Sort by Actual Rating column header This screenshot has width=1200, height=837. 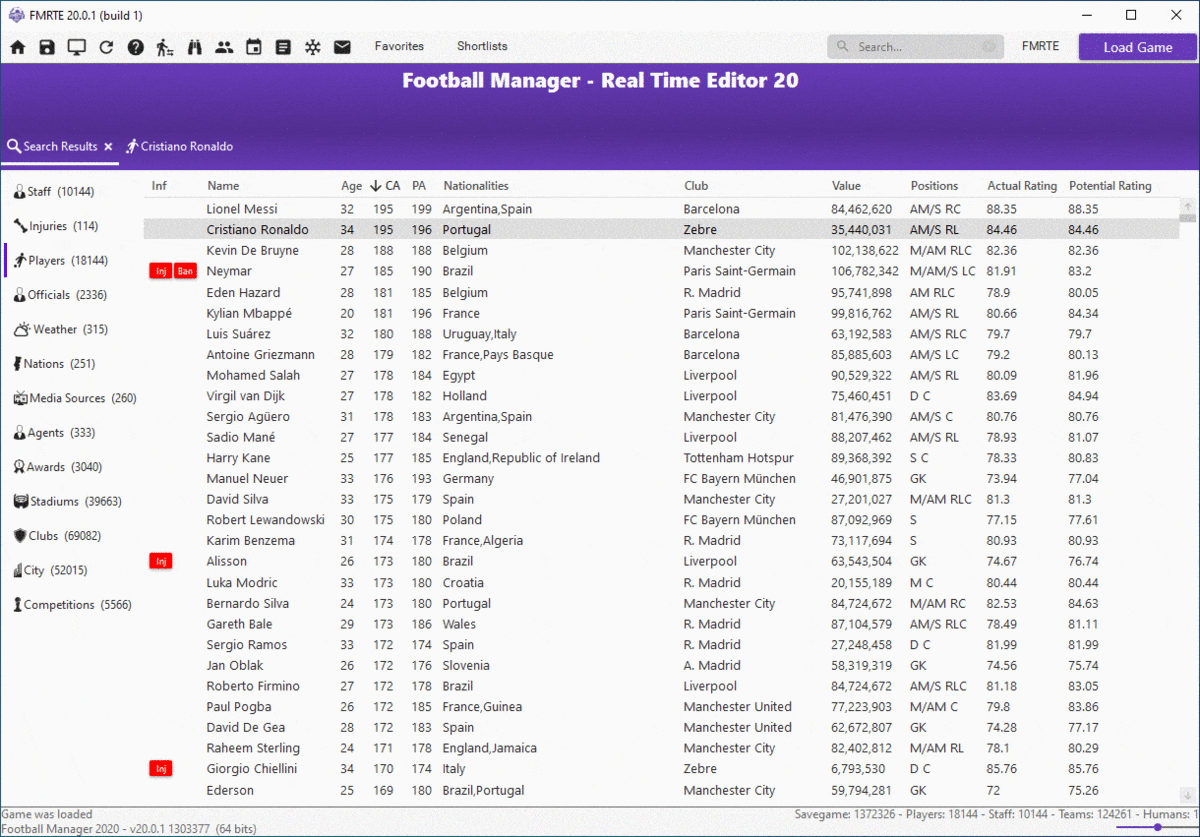1022,185
